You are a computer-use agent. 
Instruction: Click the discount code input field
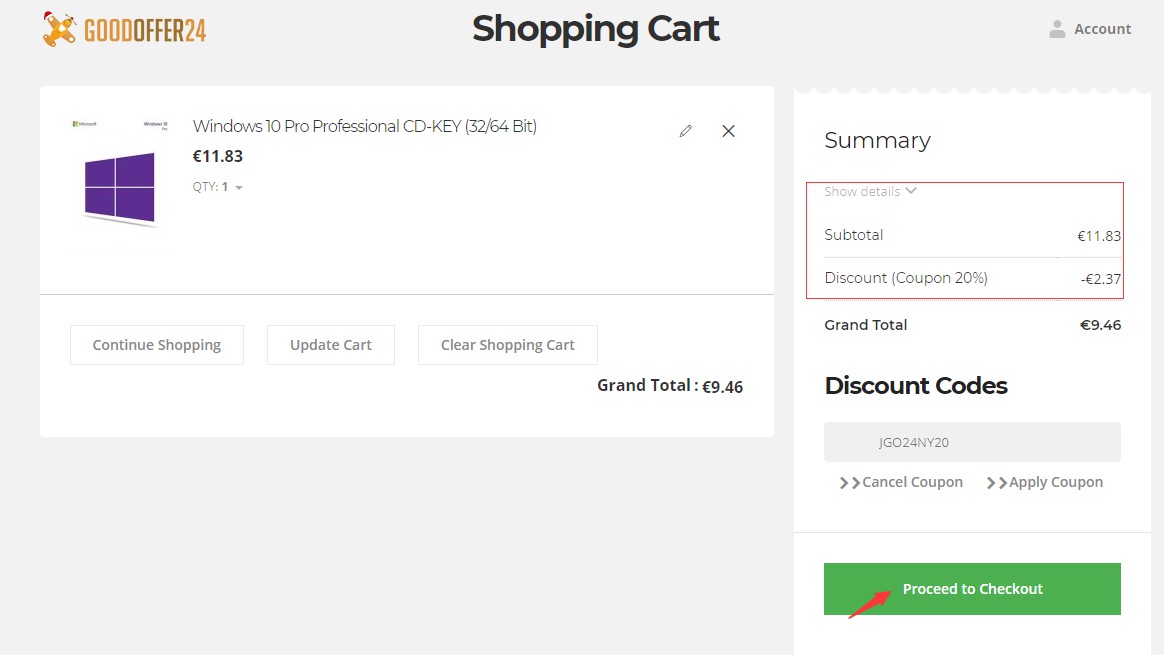(x=972, y=442)
